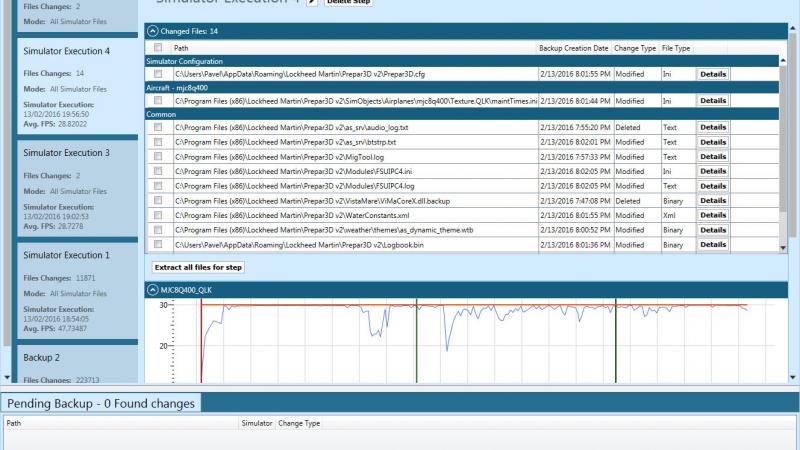Check the btstrp.txt file row
This screenshot has height=450, width=800.
158,142
